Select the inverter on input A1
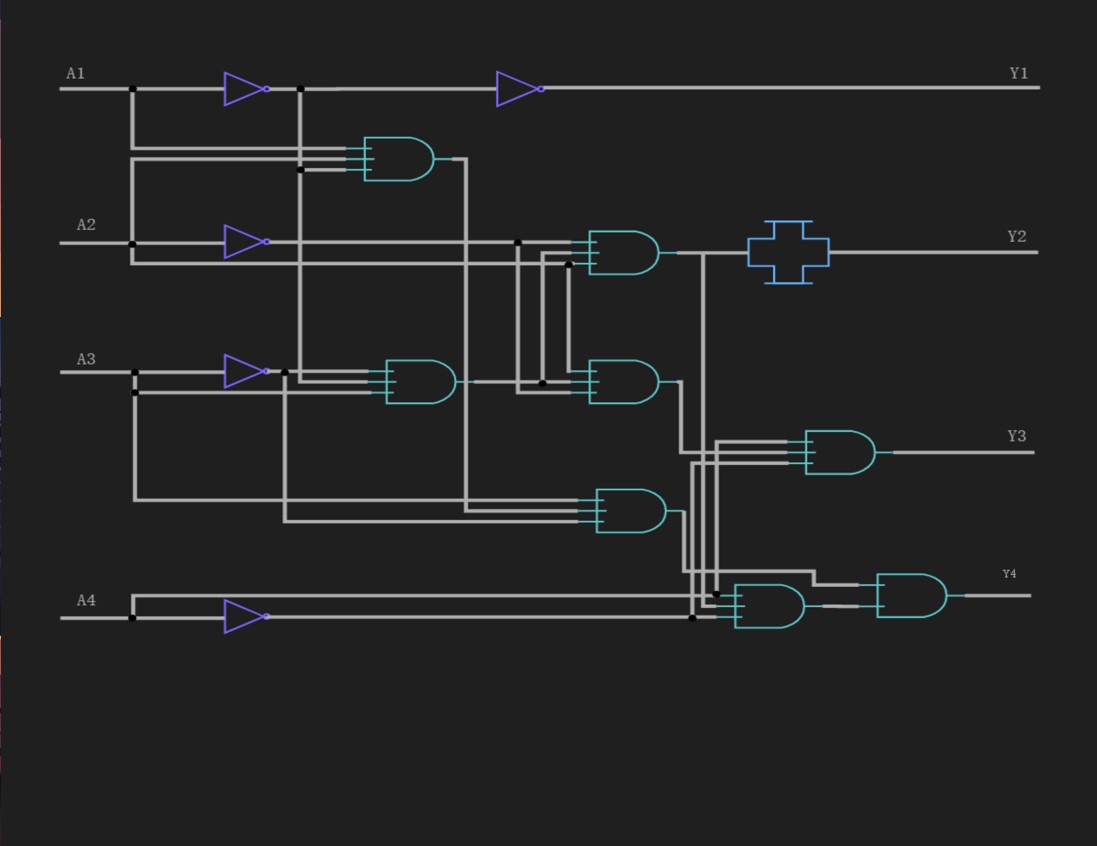1097x846 pixels. (x=243, y=88)
